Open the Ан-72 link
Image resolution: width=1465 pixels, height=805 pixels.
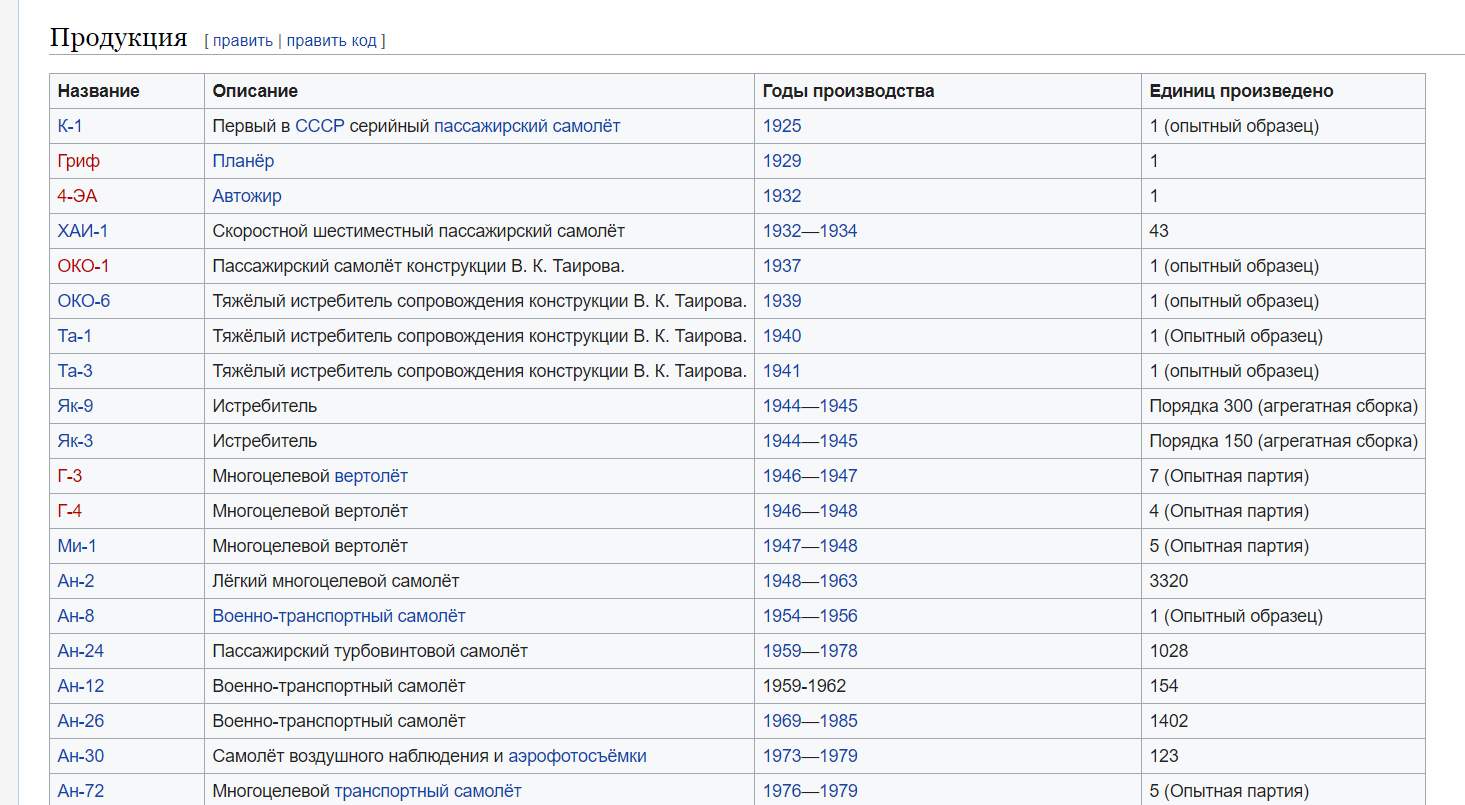pos(81,791)
